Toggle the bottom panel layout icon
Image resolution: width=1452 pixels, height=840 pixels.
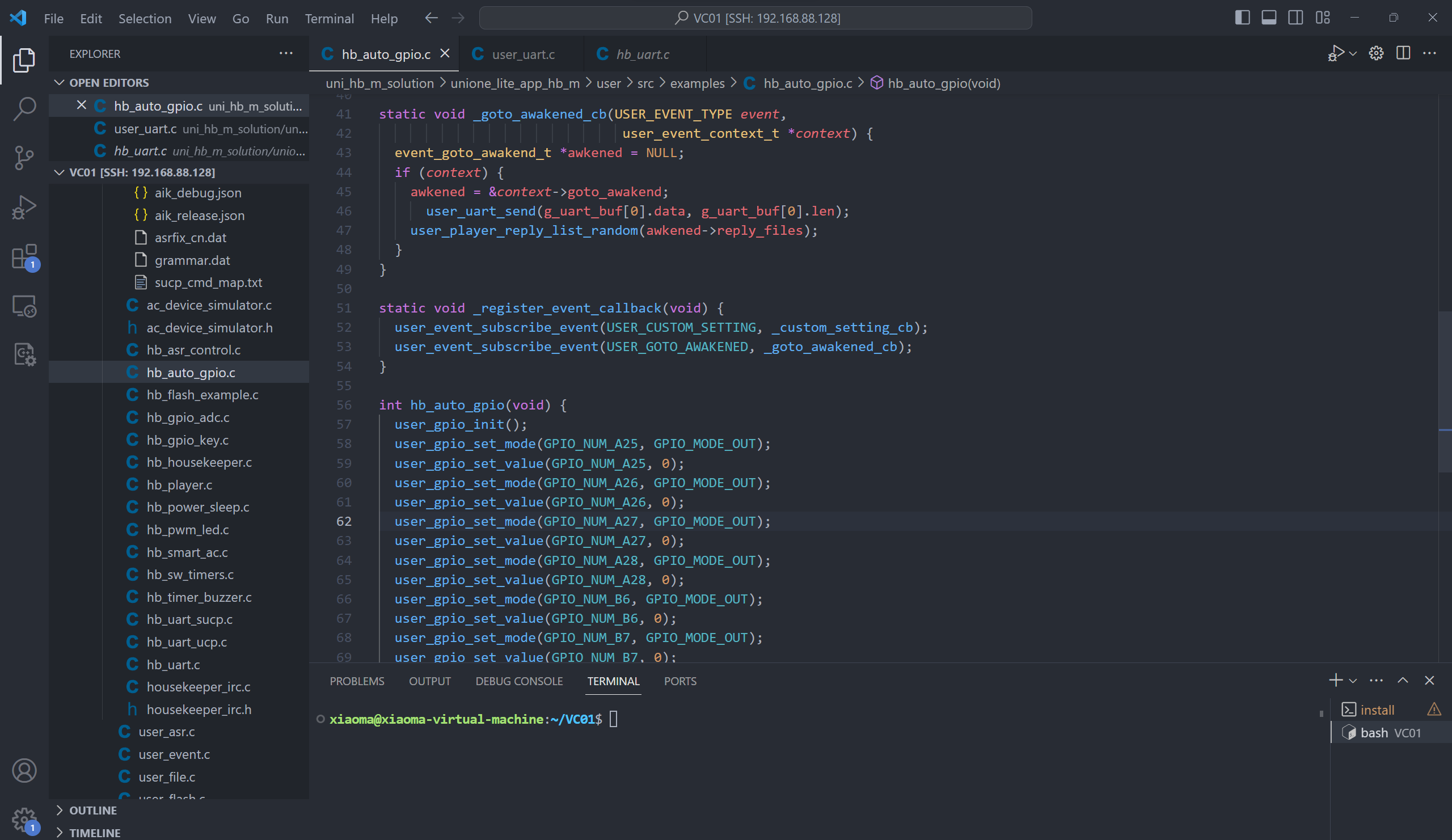pos(1269,18)
